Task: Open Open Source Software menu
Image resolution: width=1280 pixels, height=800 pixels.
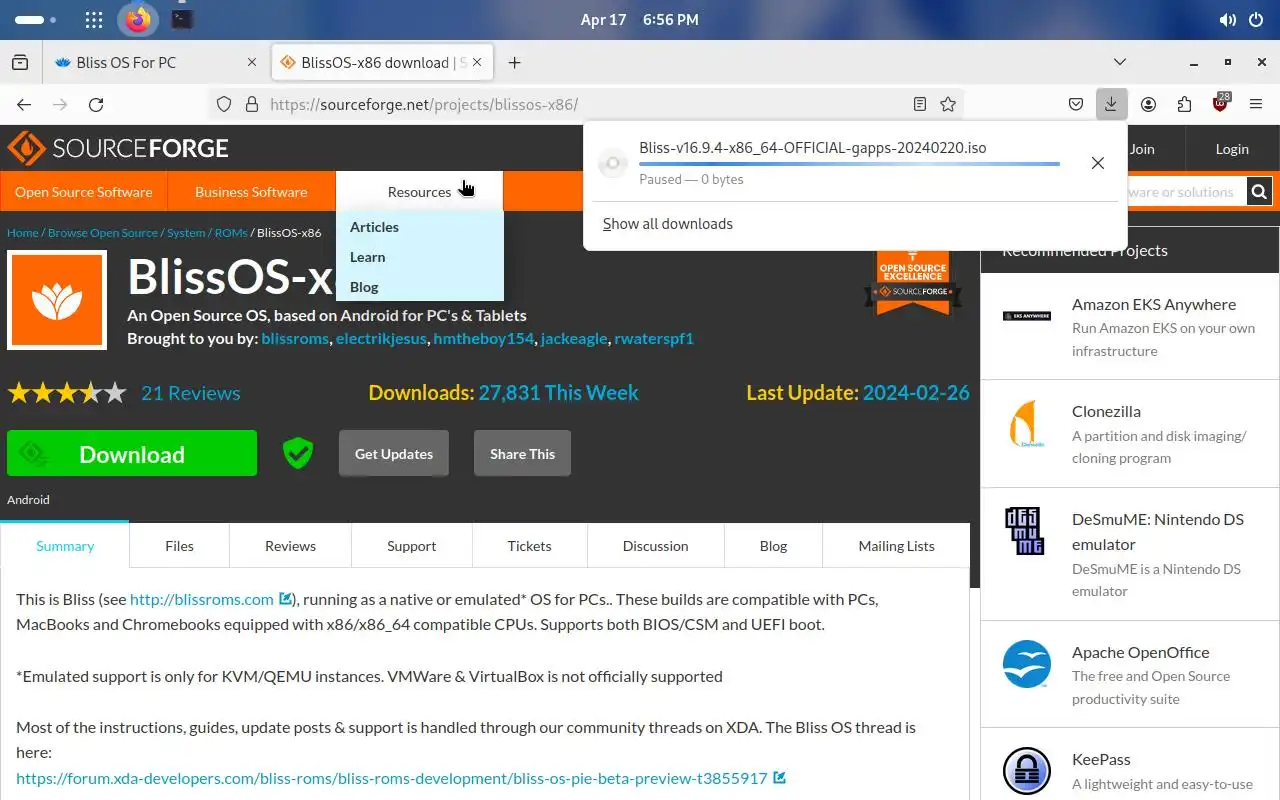Action: pos(84,192)
